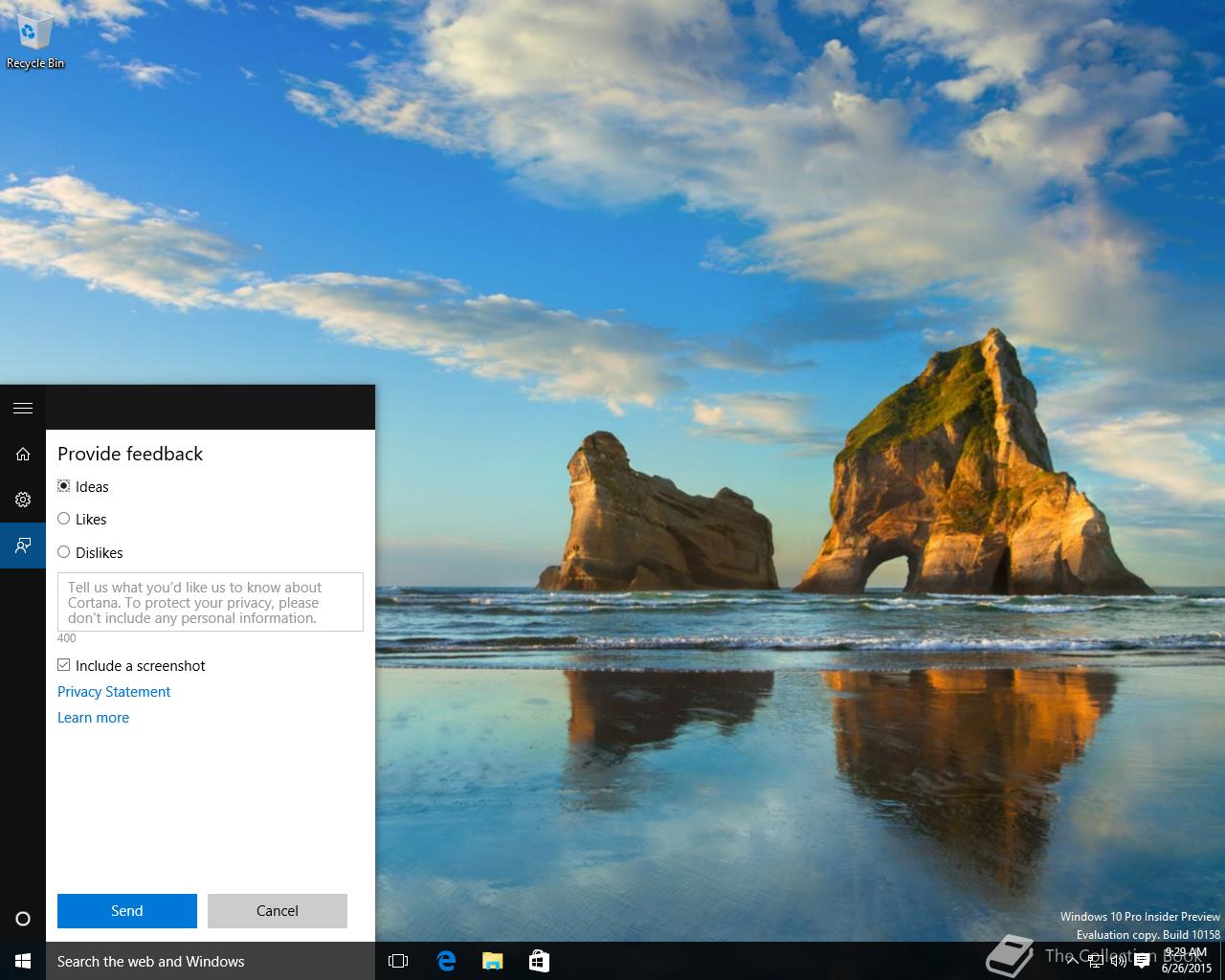The height and width of the screenshot is (980, 1225).
Task: Open the Action Center notifications icon
Action: click(x=1142, y=961)
